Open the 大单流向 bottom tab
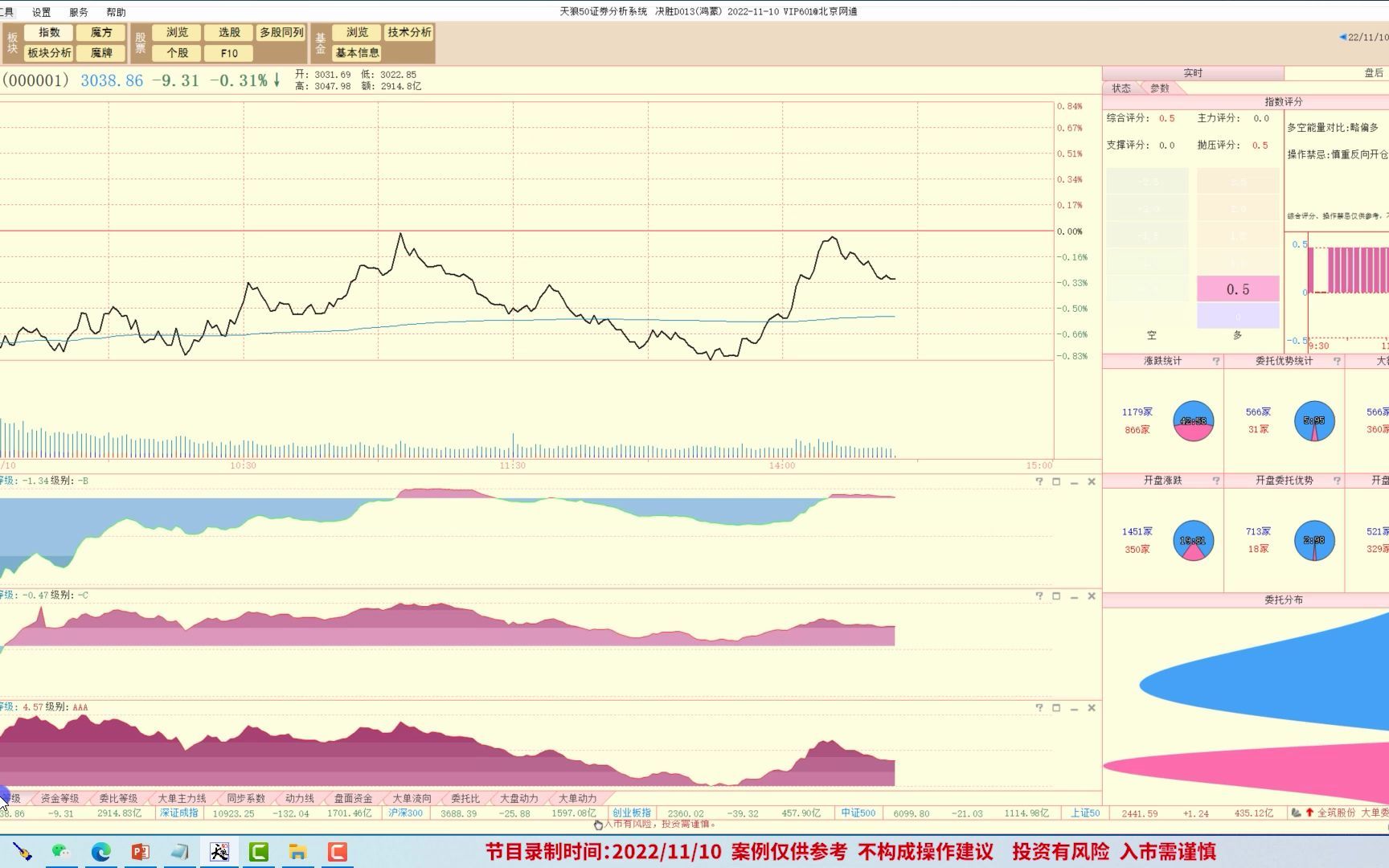The width and height of the screenshot is (1389, 868). [412, 798]
